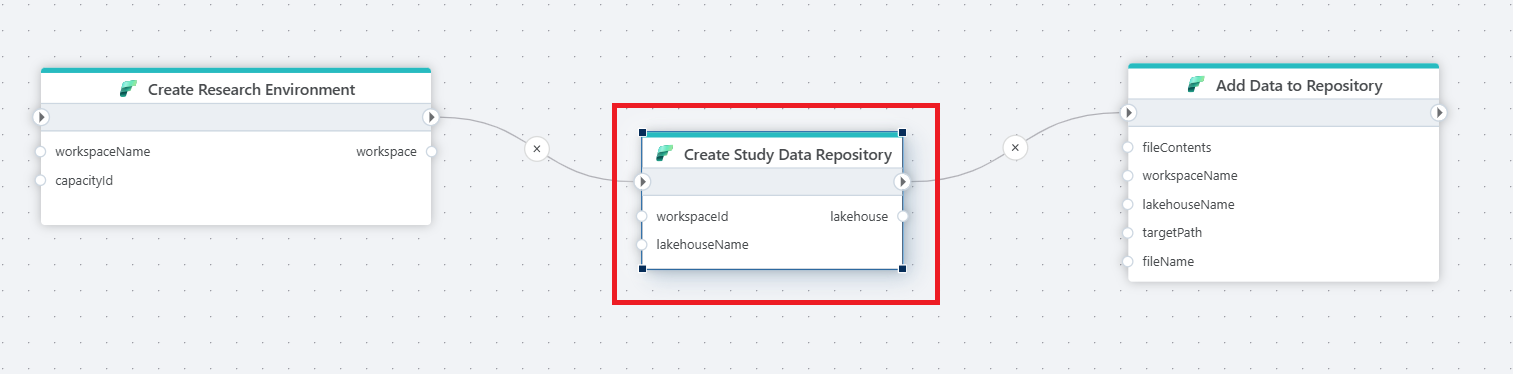Click Fabric icon on Add Data to Repository node

(x=1196, y=85)
